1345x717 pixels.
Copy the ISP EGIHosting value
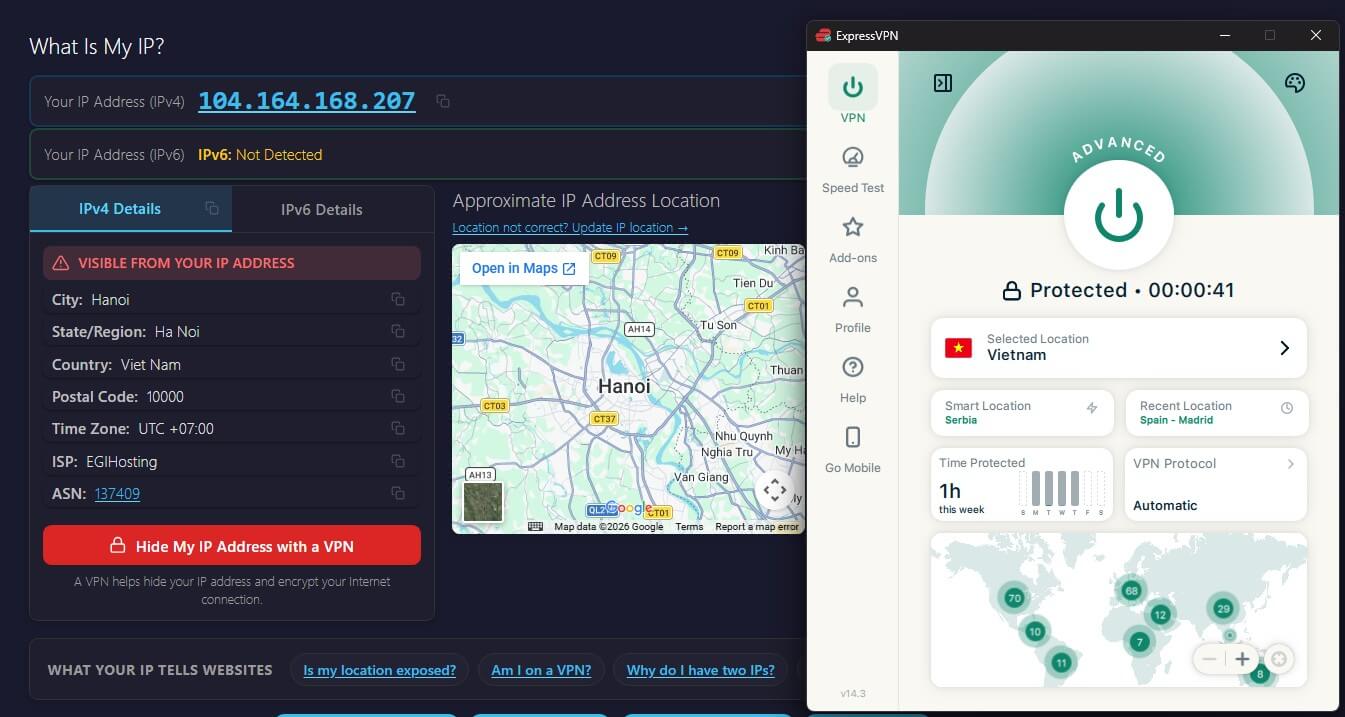[398, 461]
